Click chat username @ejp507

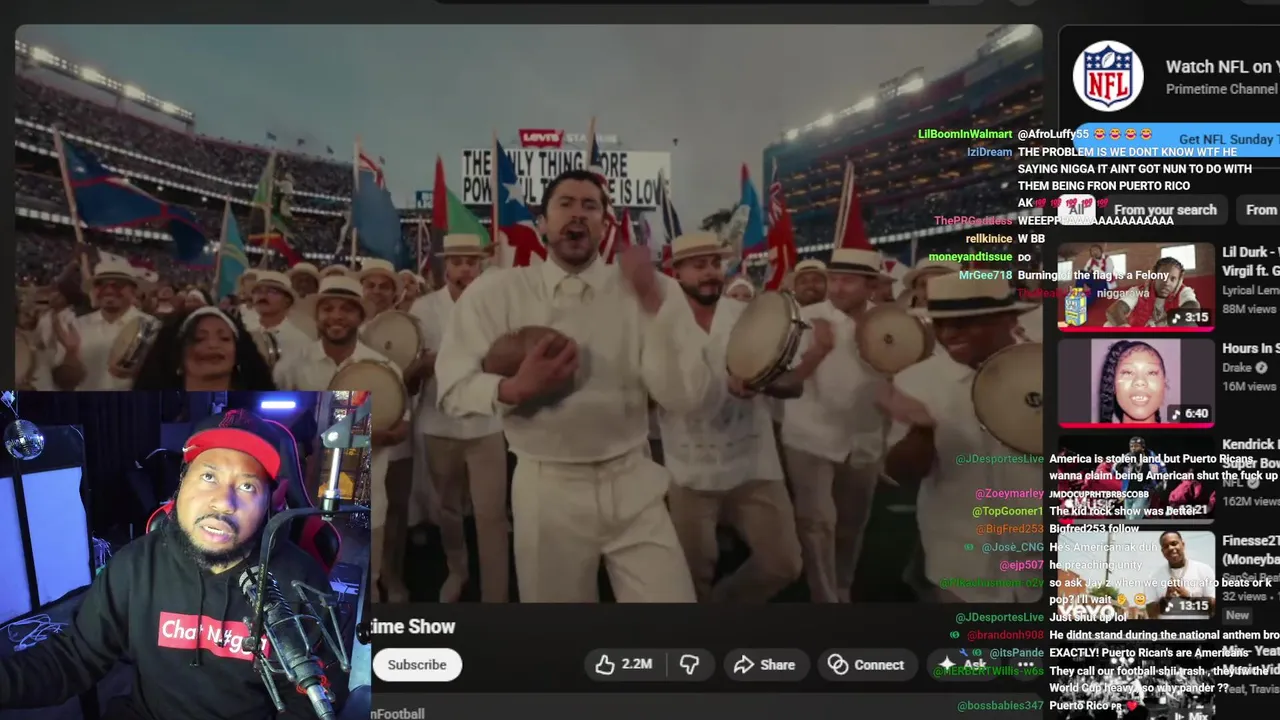[1020, 565]
